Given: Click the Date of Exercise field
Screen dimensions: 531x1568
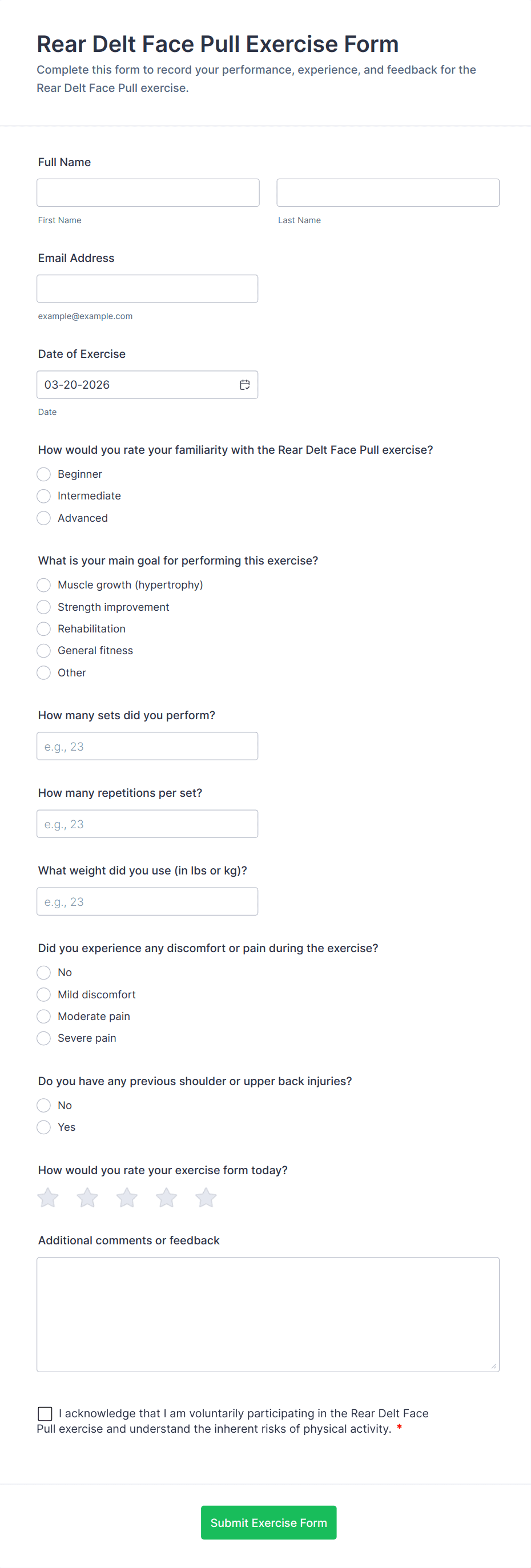Looking at the screenshot, I should 137,385.
